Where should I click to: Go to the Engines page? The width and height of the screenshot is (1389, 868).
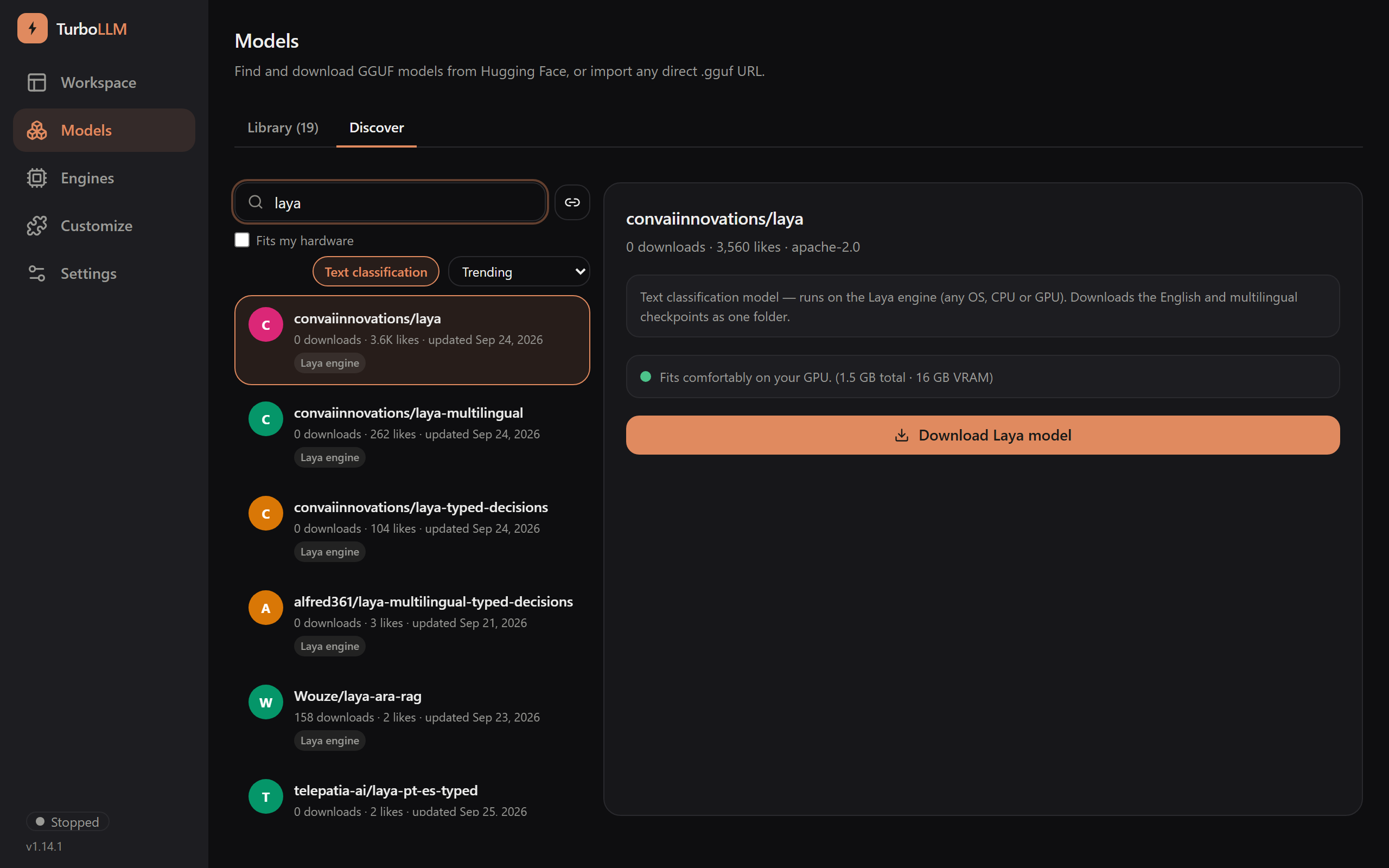click(x=104, y=178)
